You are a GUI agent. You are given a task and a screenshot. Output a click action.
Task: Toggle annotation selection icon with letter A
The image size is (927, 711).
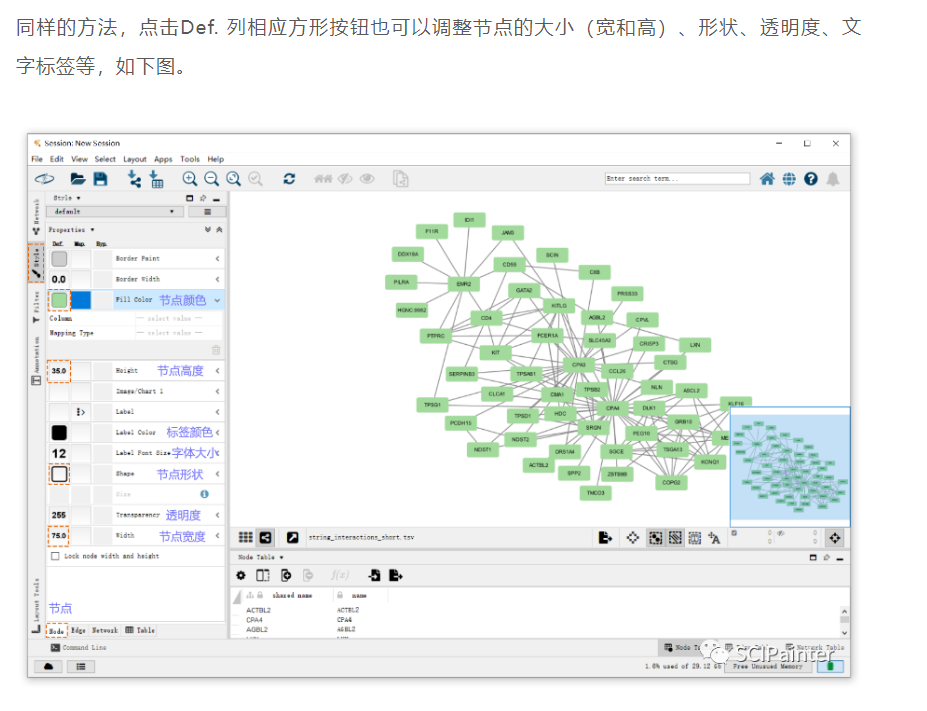coord(714,538)
